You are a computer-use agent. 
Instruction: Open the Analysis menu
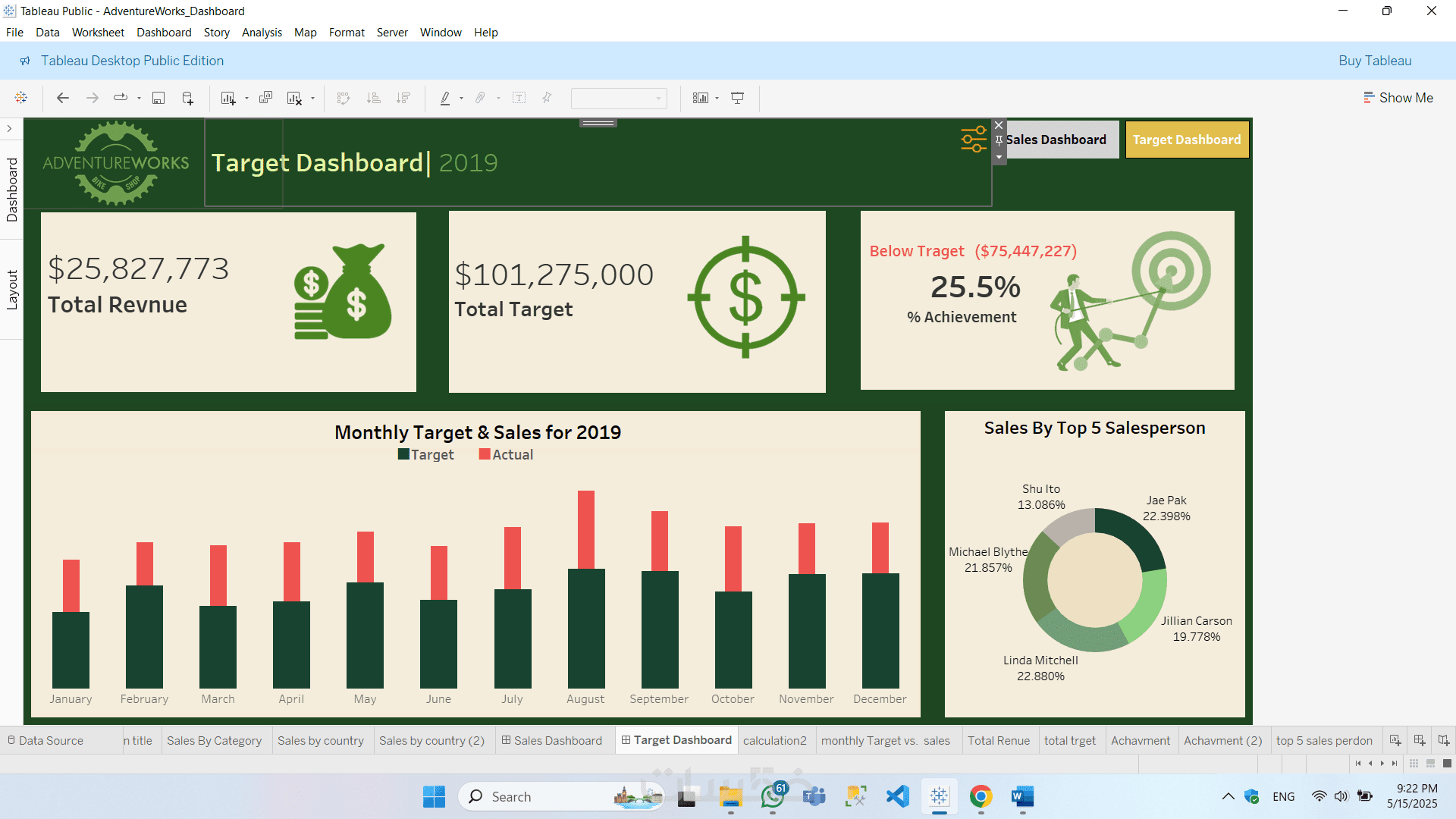pyautogui.click(x=262, y=33)
